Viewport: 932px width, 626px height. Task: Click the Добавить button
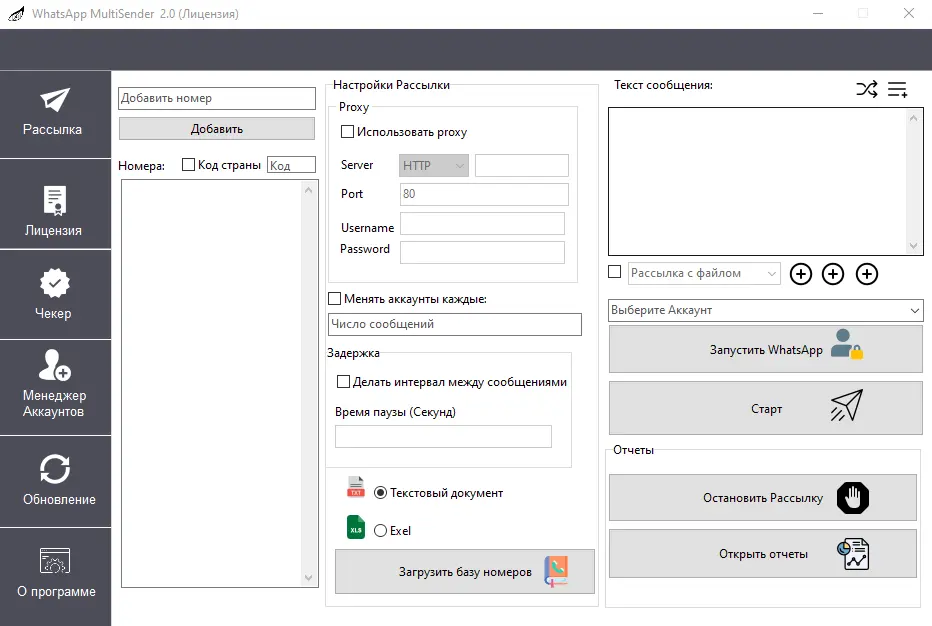pos(217,128)
